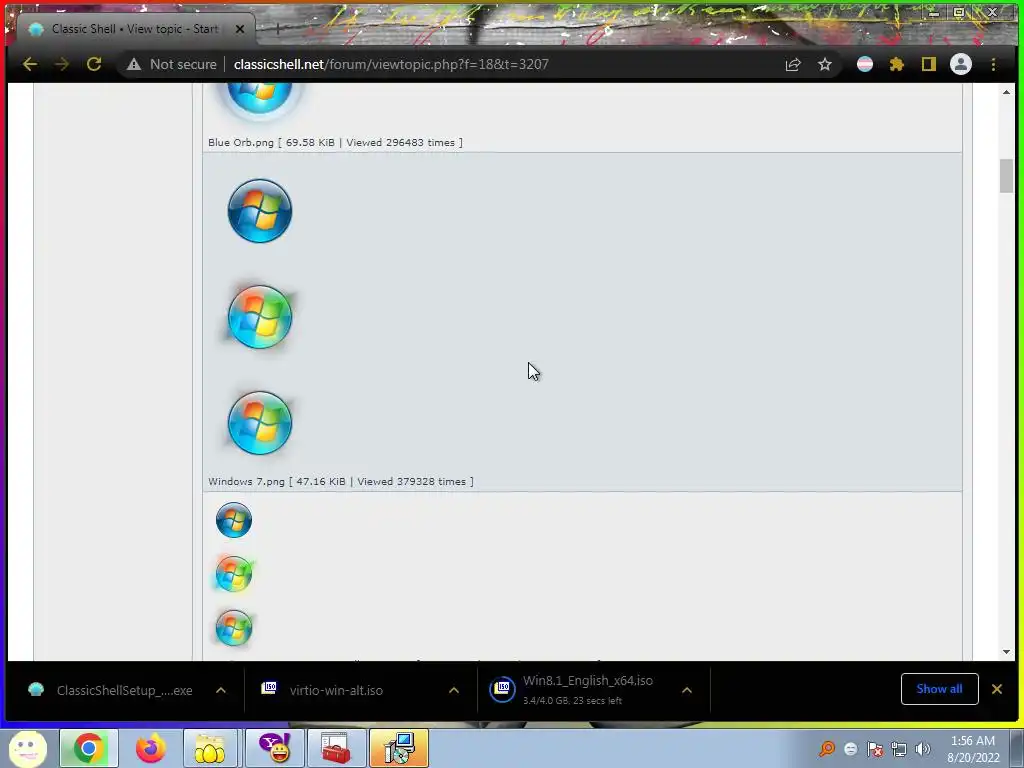
Task: Open the smiley face Start button
Action: [x=27, y=748]
